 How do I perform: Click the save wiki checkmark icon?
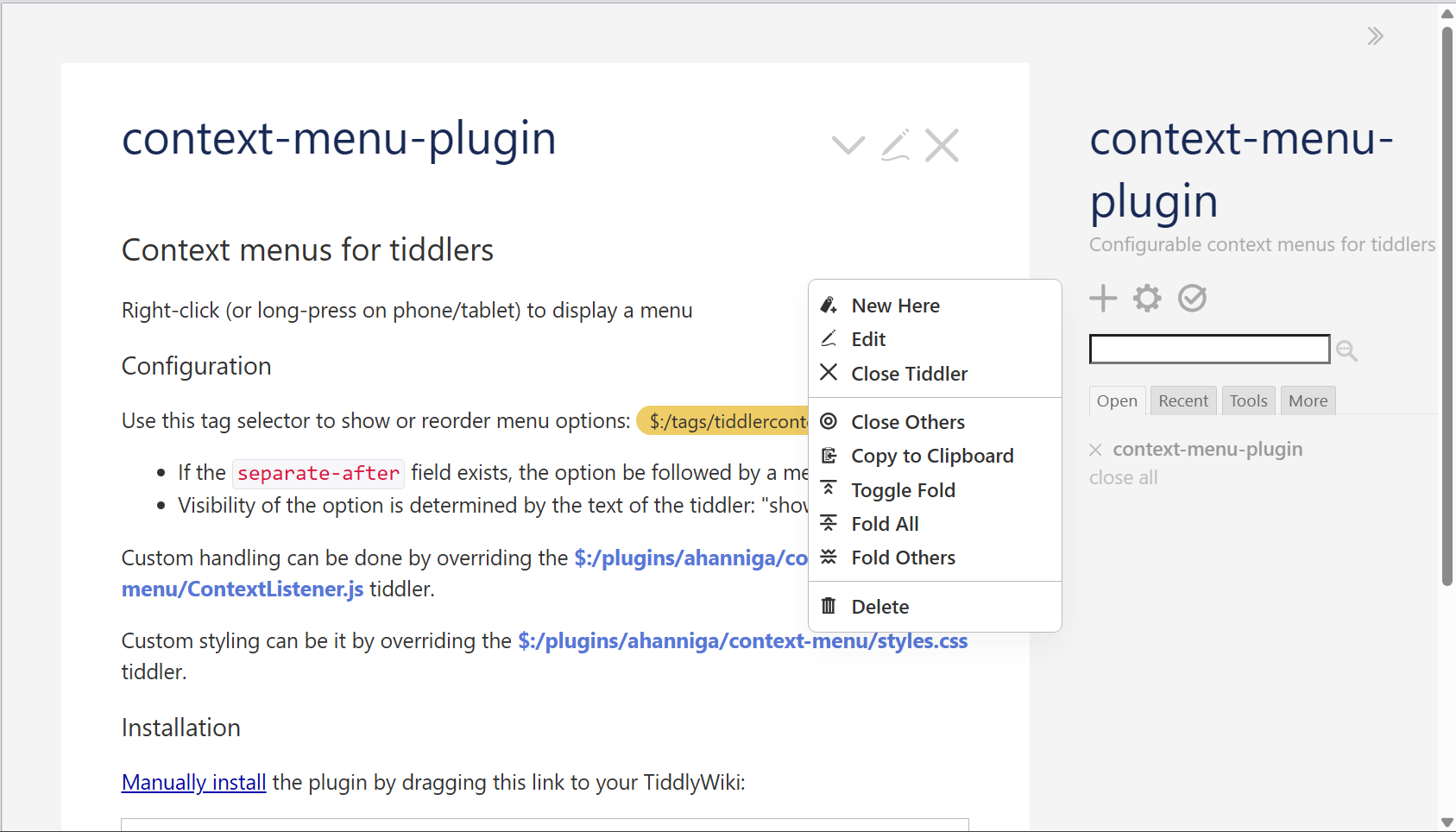click(1192, 298)
